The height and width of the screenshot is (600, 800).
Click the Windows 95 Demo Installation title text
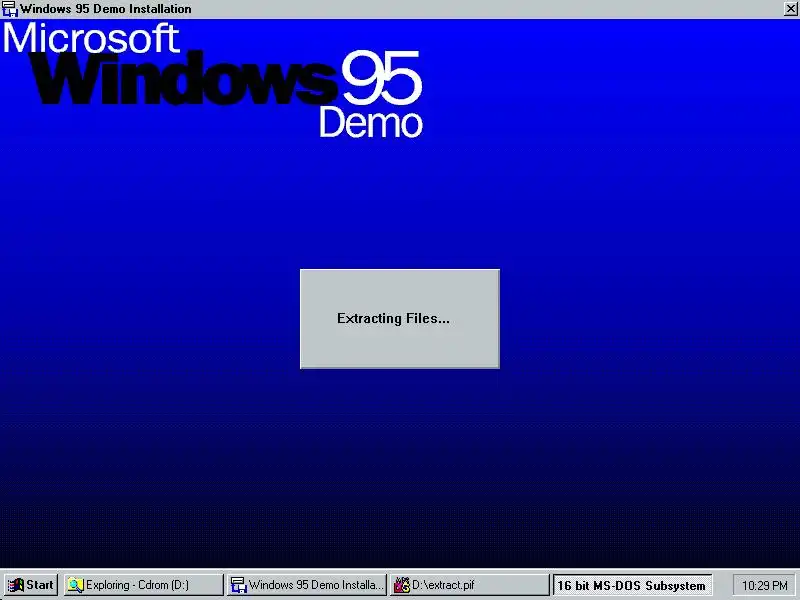(106, 9)
